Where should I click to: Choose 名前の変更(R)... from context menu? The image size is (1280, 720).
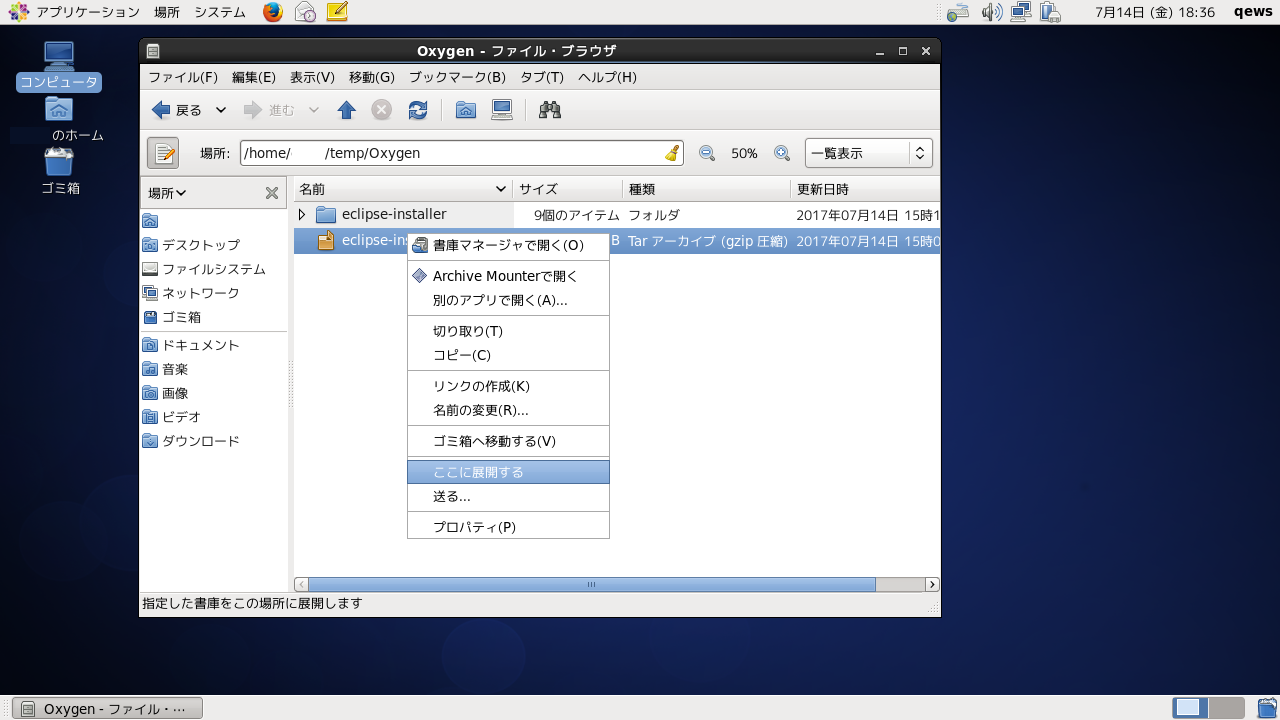[508, 410]
